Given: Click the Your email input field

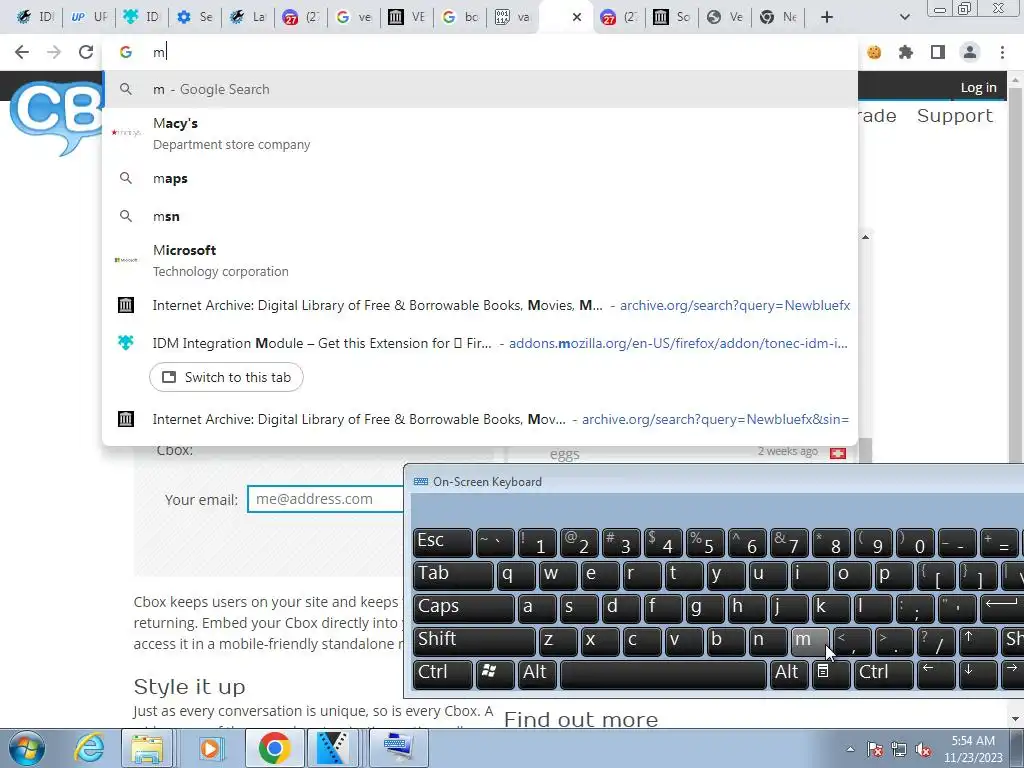Looking at the screenshot, I should [x=325, y=499].
